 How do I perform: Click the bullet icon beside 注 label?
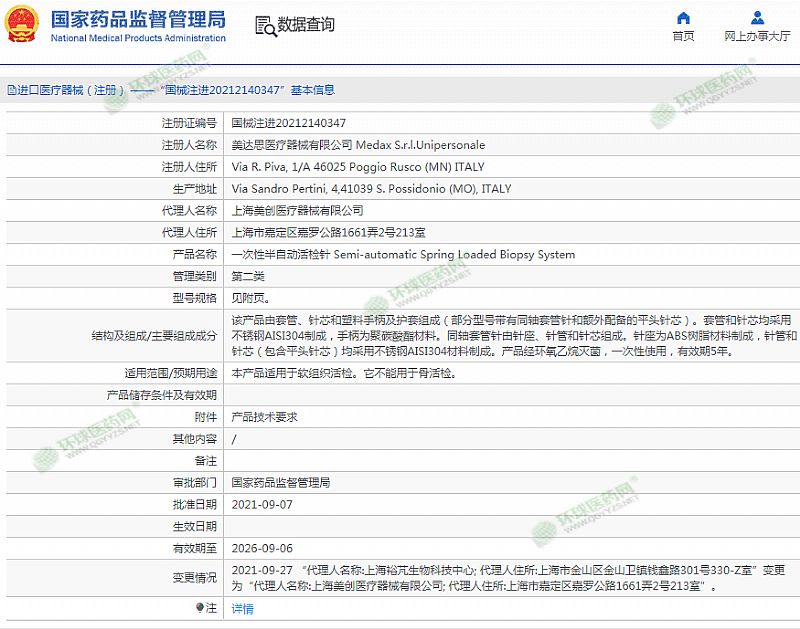(x=199, y=607)
